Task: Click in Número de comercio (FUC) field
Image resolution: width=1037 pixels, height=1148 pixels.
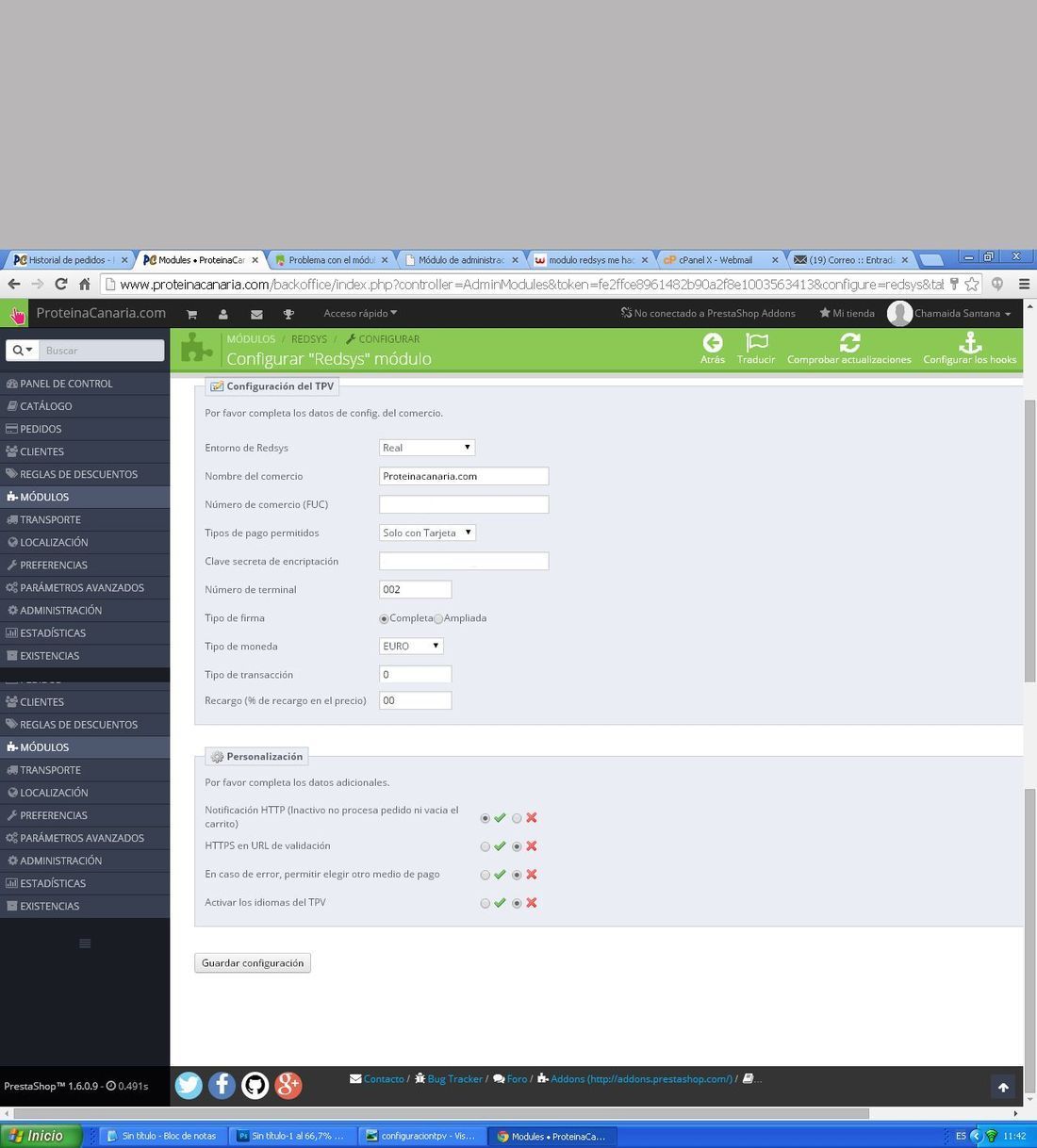Action: pyautogui.click(x=464, y=504)
